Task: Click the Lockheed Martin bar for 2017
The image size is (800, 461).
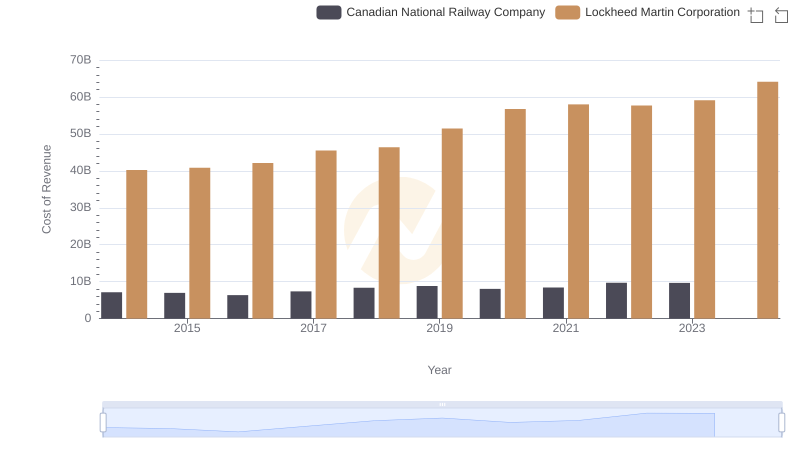Action: click(x=326, y=234)
